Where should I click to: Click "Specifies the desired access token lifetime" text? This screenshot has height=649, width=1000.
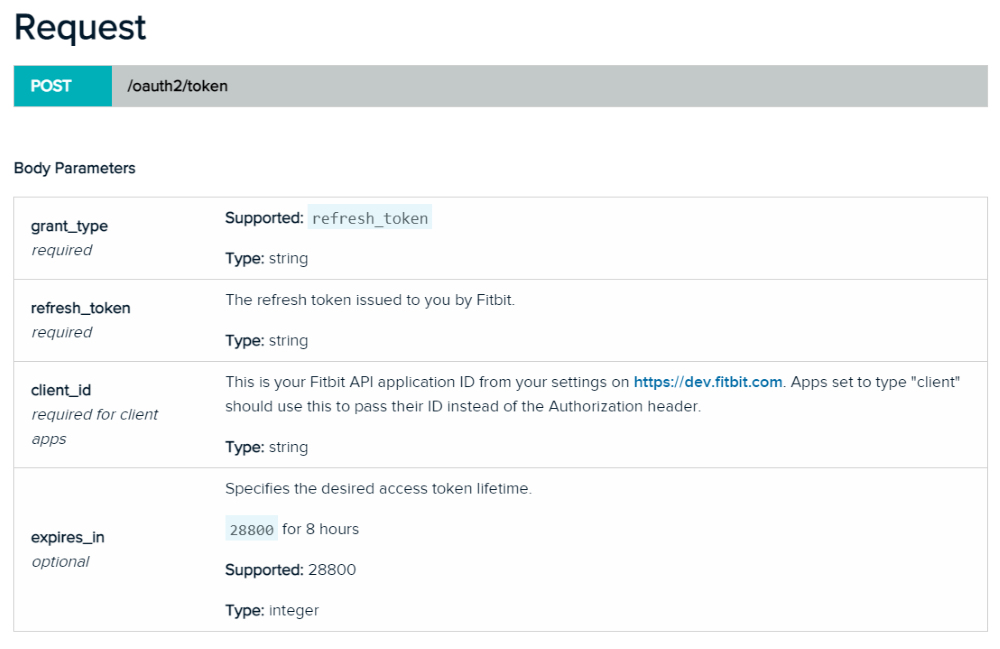pos(378,489)
